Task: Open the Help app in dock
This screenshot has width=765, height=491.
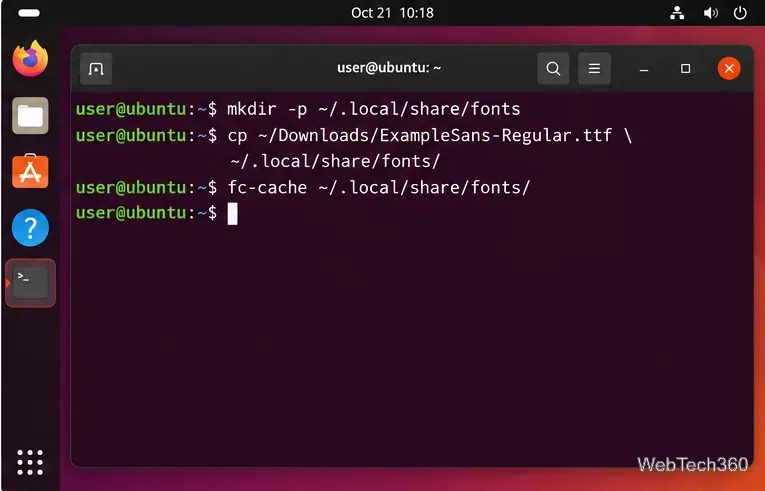Action: point(30,227)
